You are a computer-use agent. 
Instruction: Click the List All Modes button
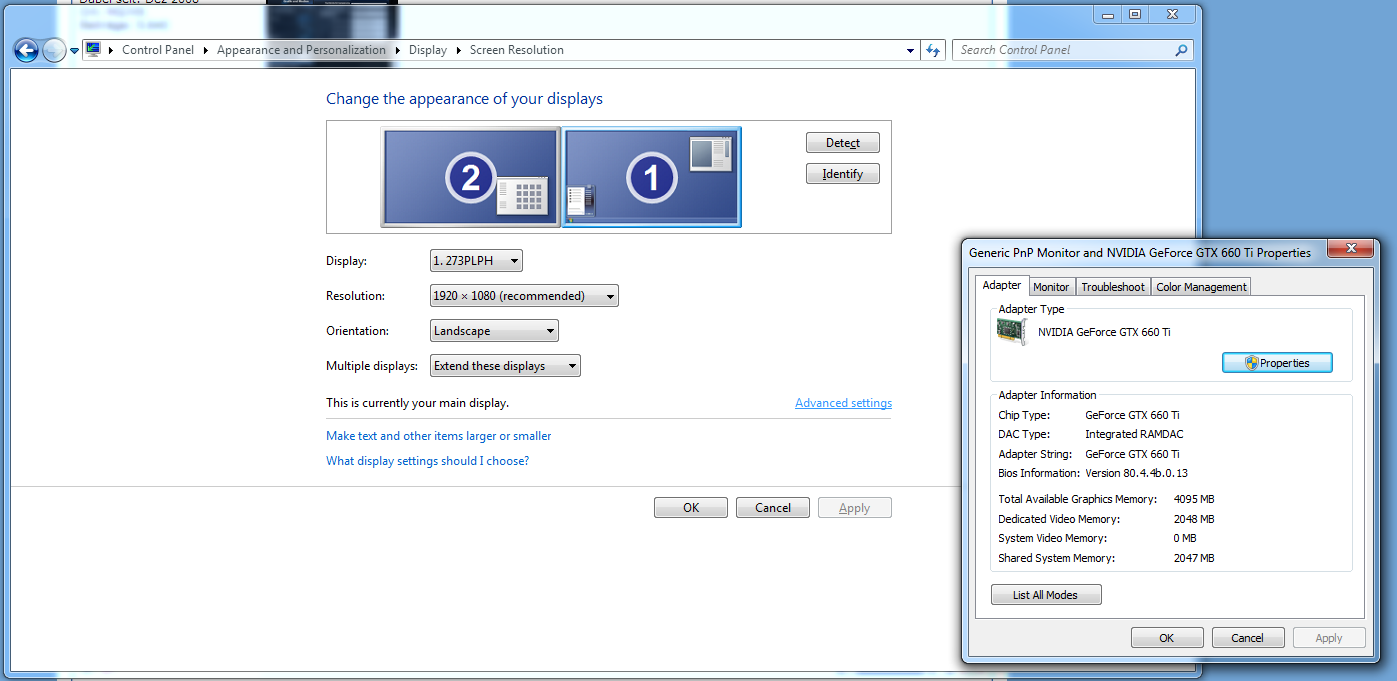[1046, 595]
